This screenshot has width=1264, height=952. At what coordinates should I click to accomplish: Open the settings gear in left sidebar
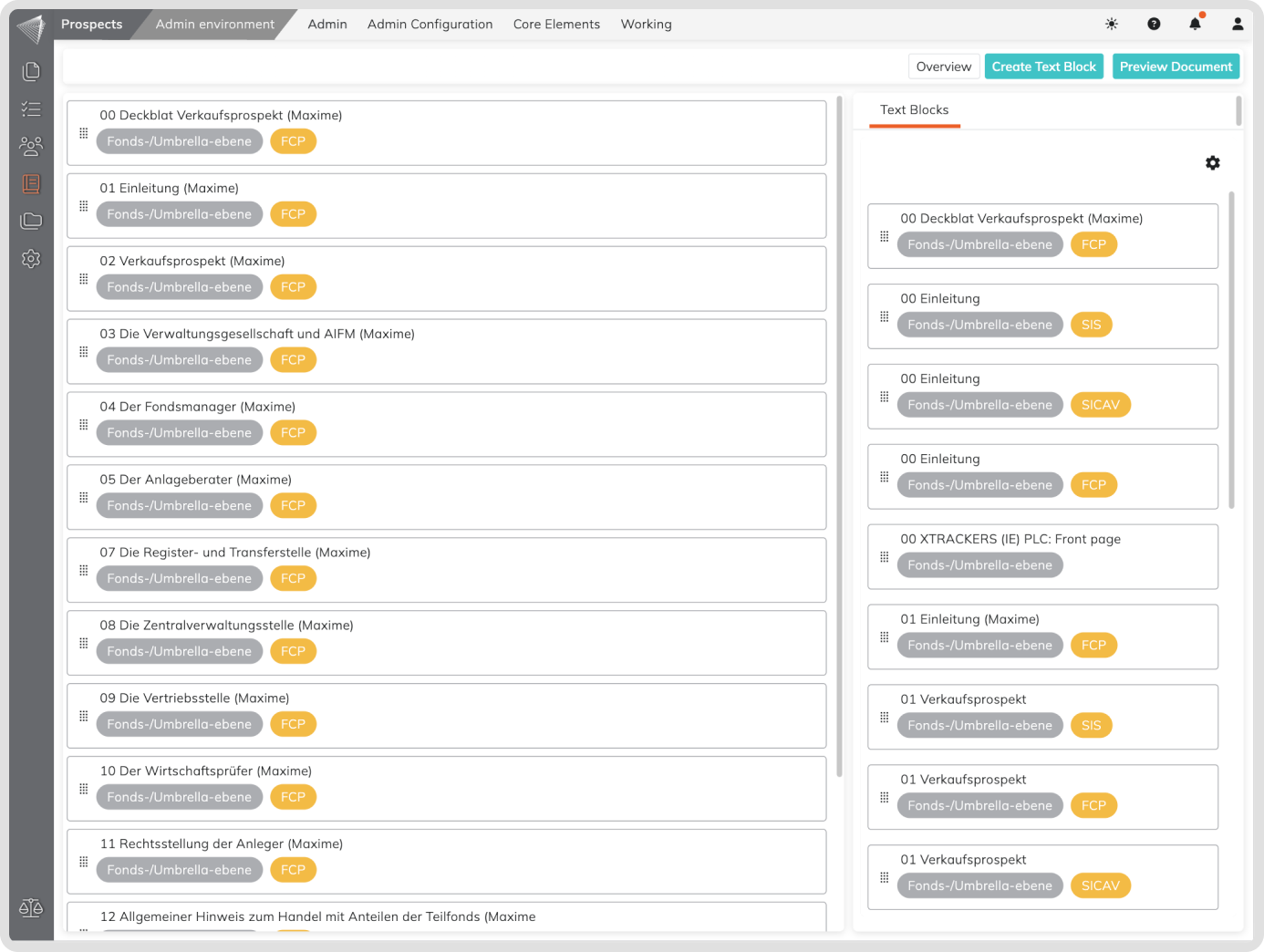[x=31, y=259]
